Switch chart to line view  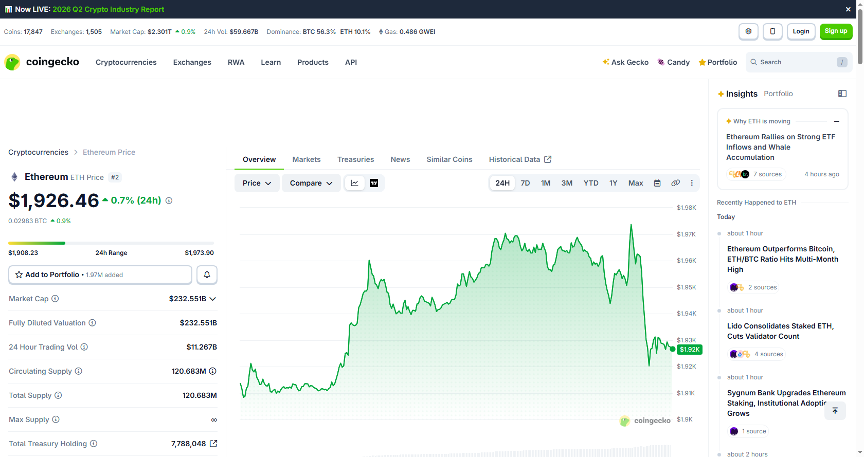pyautogui.click(x=354, y=183)
